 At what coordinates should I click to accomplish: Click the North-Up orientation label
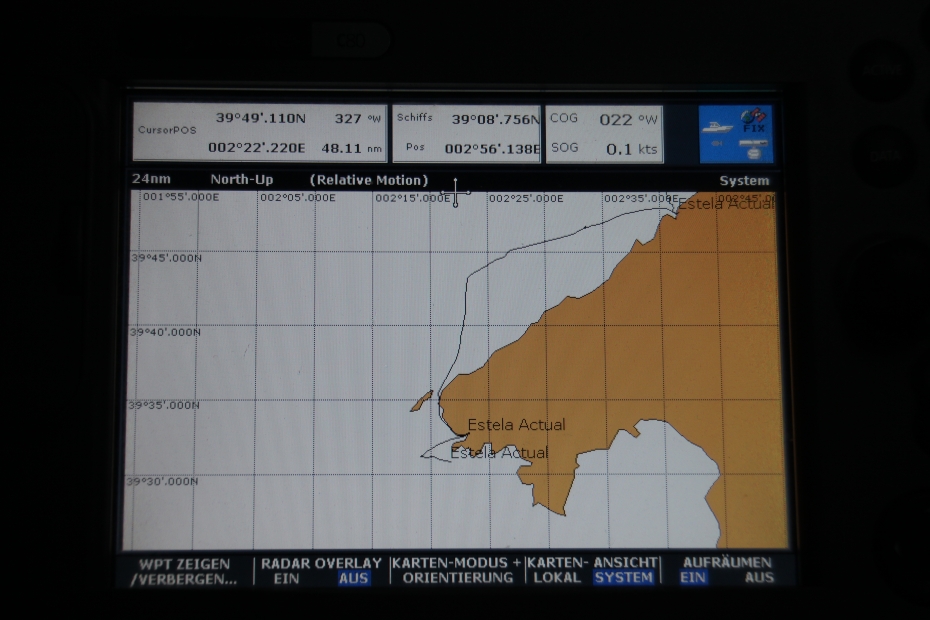tap(241, 179)
